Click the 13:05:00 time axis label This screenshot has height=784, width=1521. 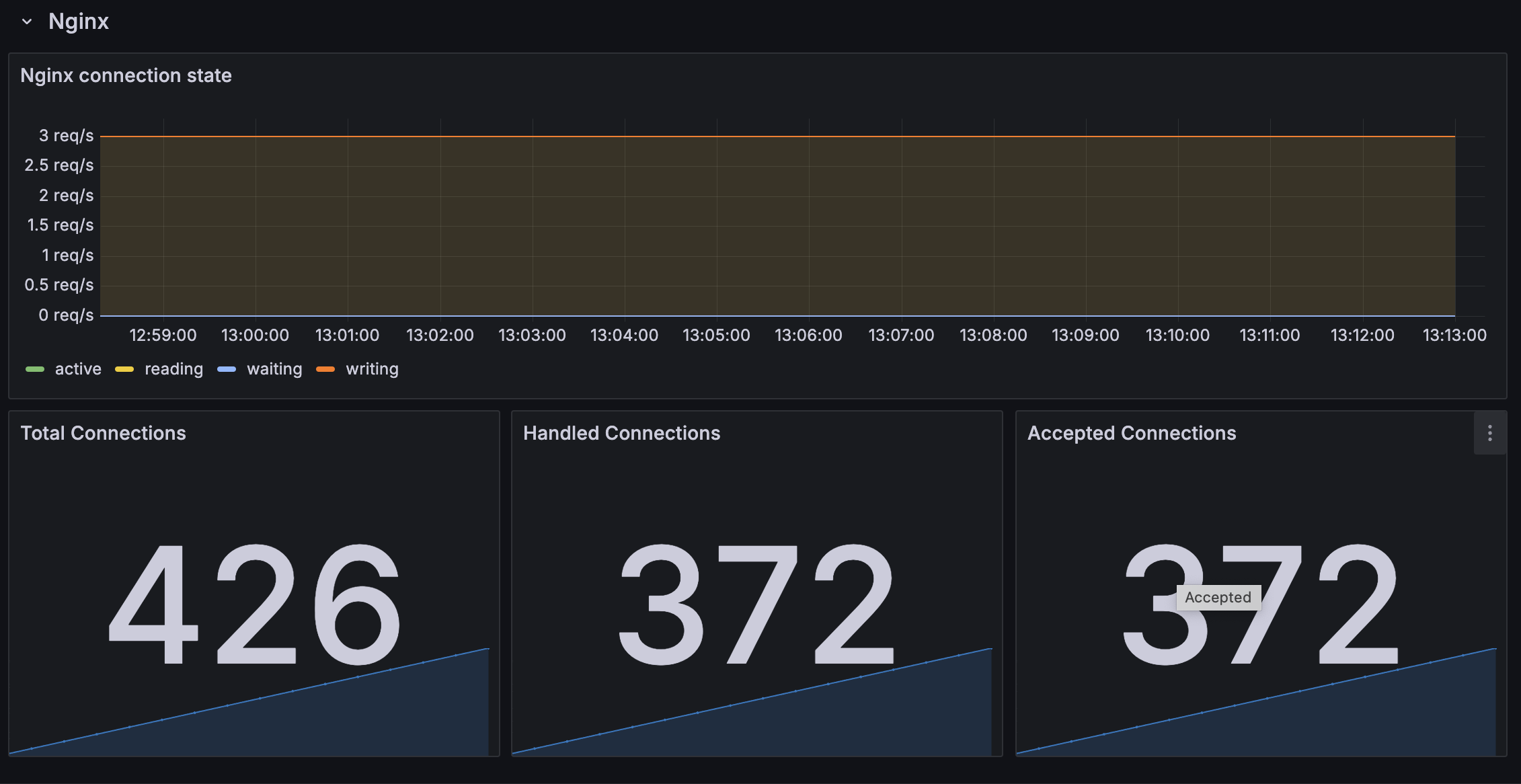click(x=716, y=335)
